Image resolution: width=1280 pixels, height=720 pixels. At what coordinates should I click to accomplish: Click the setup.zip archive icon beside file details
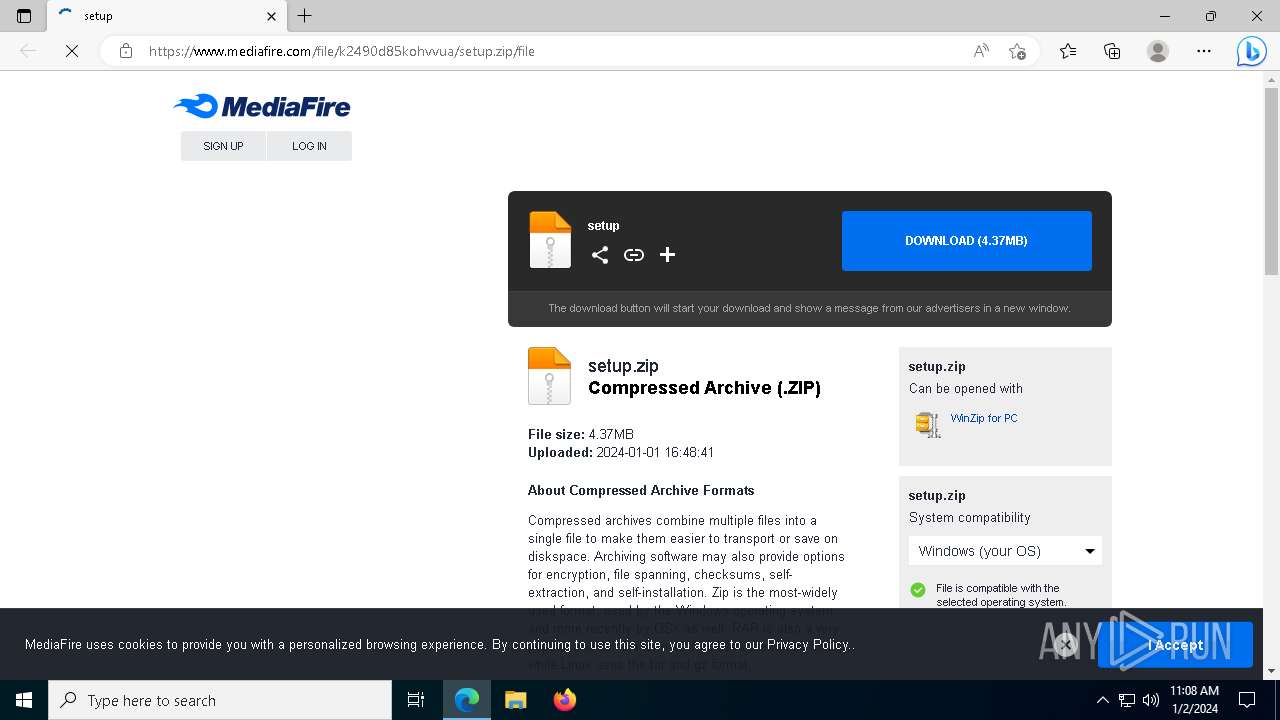tap(549, 376)
